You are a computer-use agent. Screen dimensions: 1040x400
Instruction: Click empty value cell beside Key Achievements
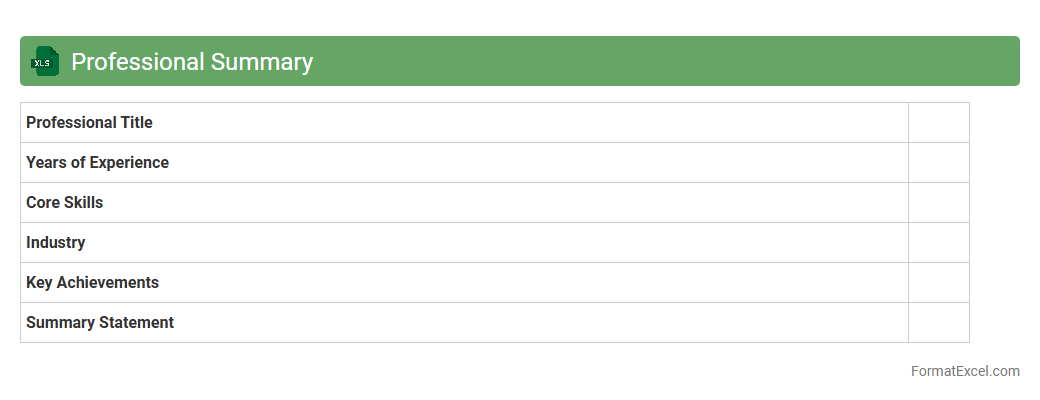[x=938, y=283]
